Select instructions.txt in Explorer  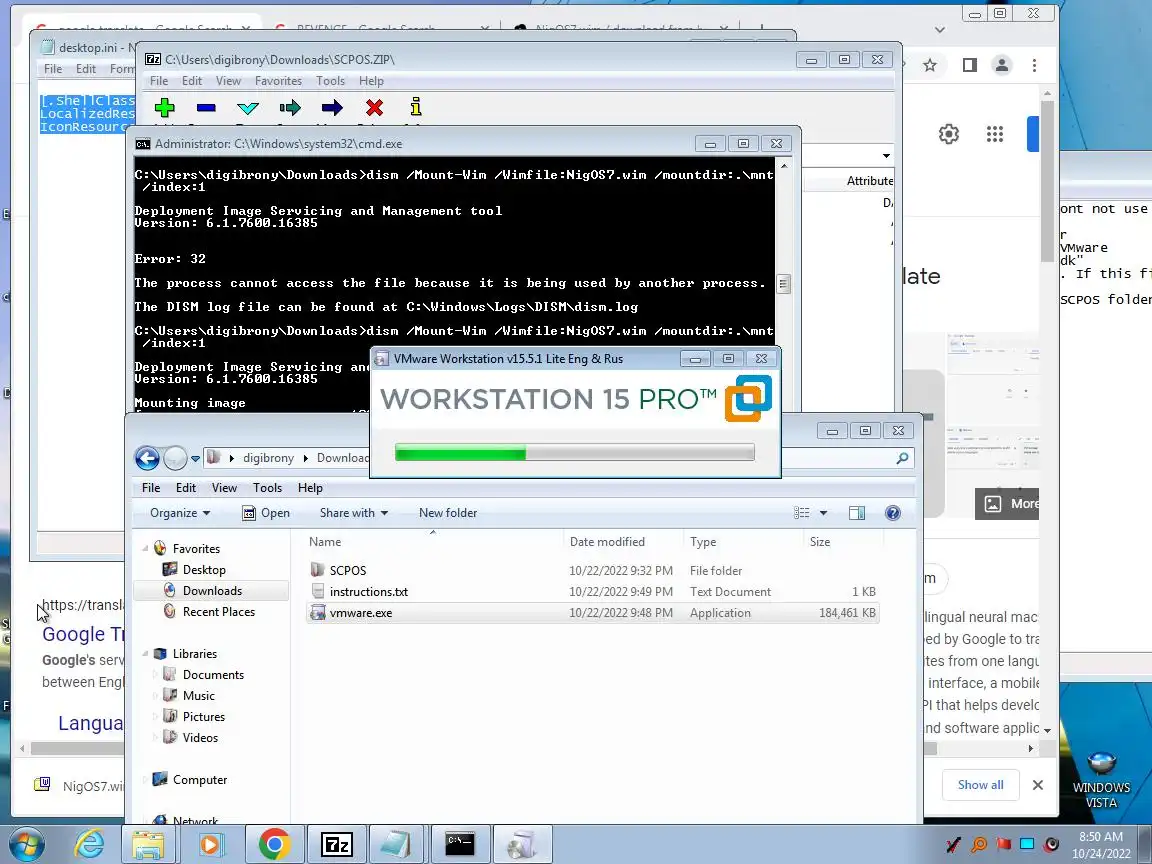[x=592, y=591]
